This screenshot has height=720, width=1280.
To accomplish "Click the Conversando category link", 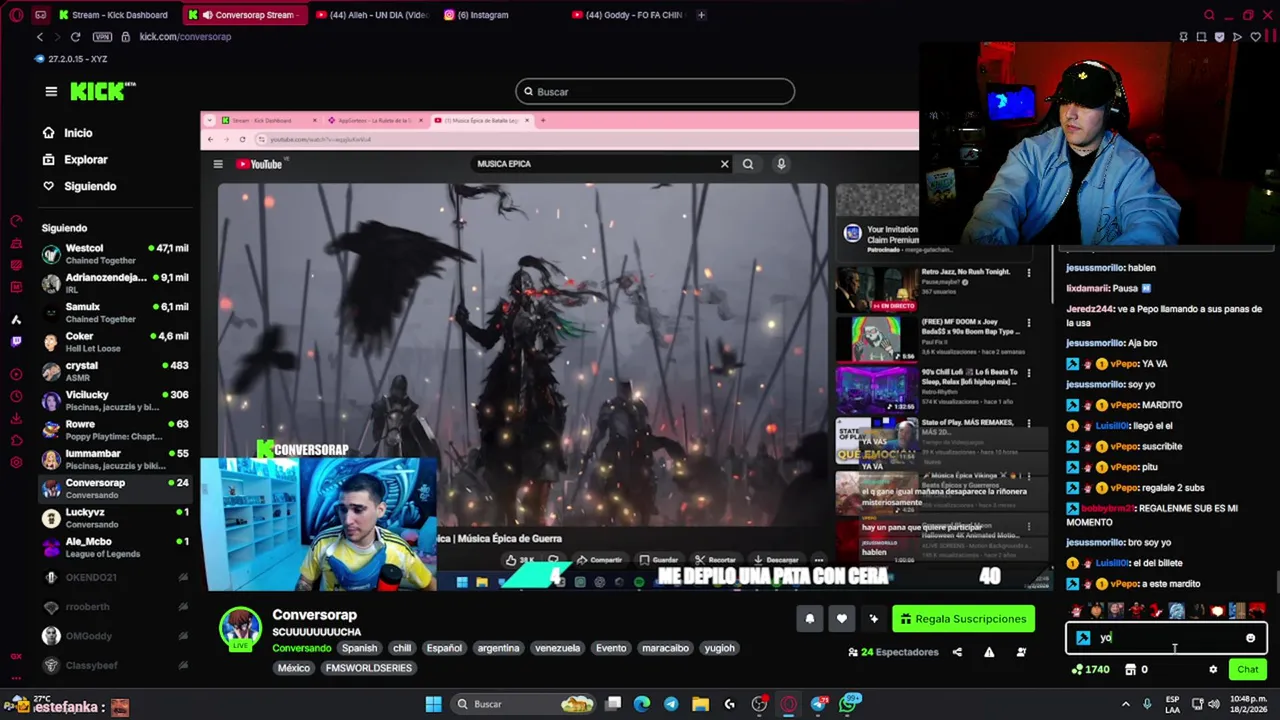I will coord(301,648).
